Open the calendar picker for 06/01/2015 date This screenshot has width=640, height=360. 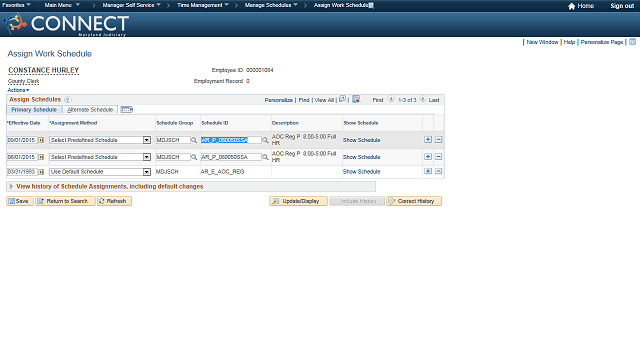[x=41, y=157]
